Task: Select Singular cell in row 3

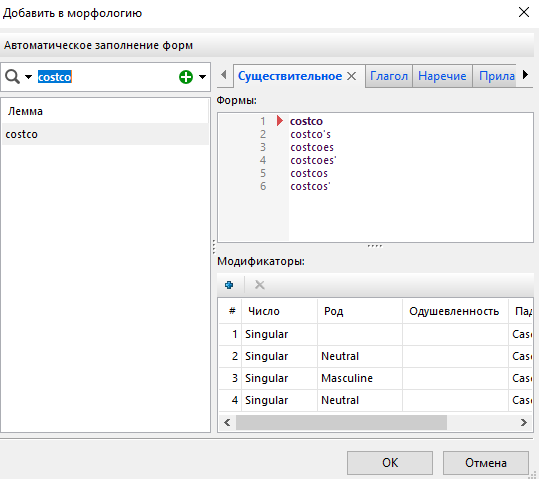Action: pyautogui.click(x=279, y=378)
